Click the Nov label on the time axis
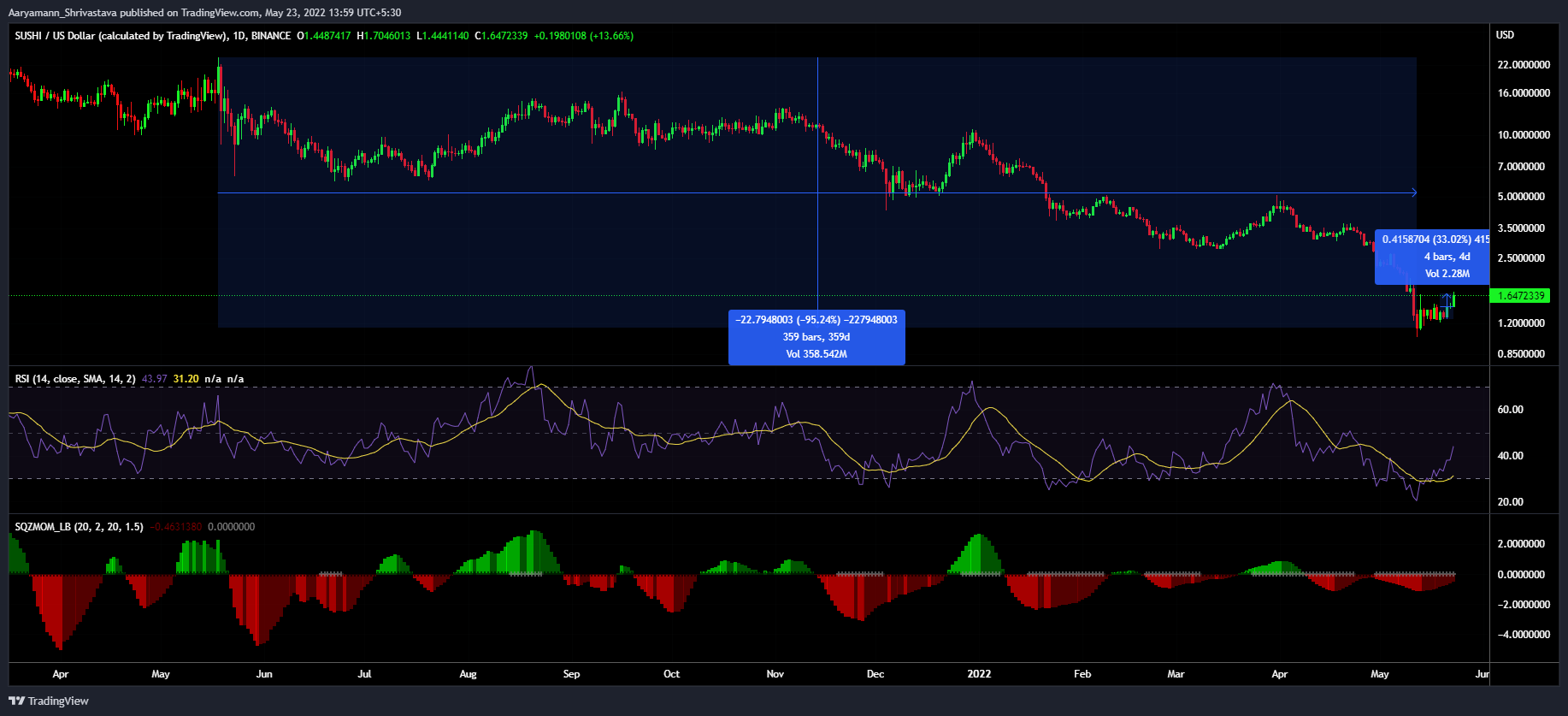 pyautogui.click(x=775, y=674)
